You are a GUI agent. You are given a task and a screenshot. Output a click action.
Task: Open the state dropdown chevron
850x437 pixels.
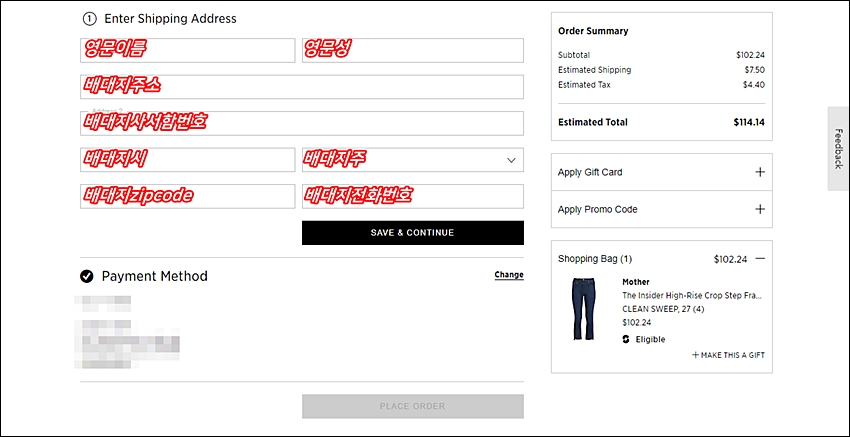pyautogui.click(x=511, y=160)
